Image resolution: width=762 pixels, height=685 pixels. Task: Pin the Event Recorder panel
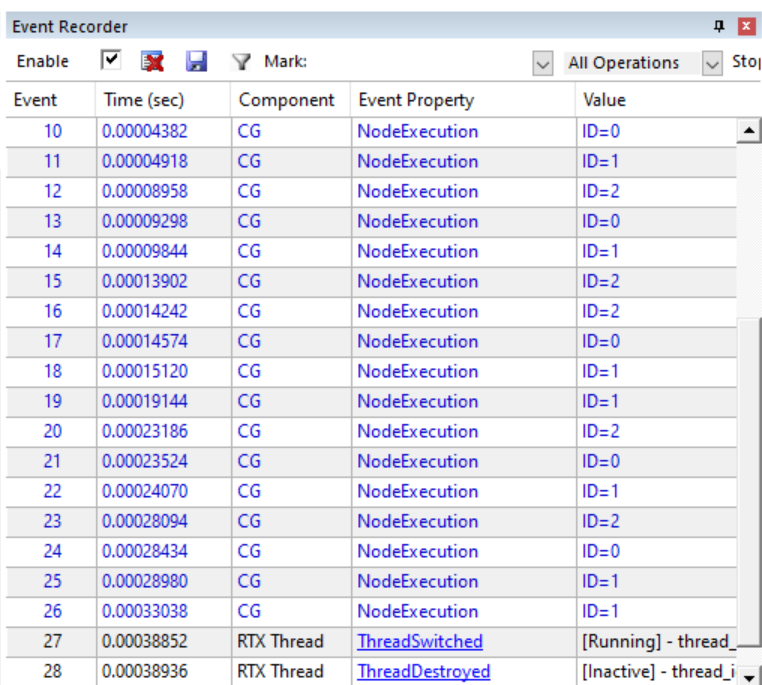(x=719, y=27)
